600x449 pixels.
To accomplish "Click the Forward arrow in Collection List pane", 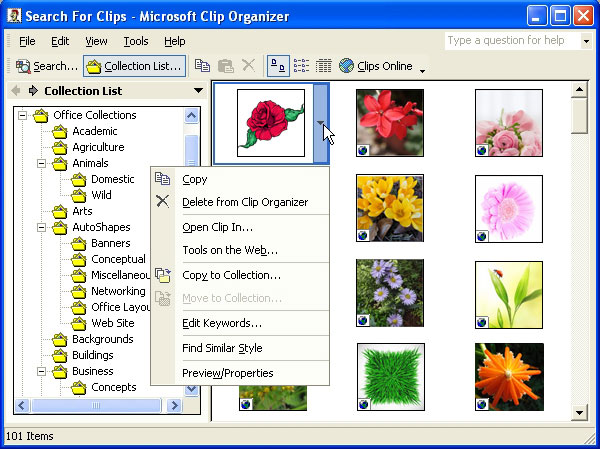I will pyautogui.click(x=33, y=91).
